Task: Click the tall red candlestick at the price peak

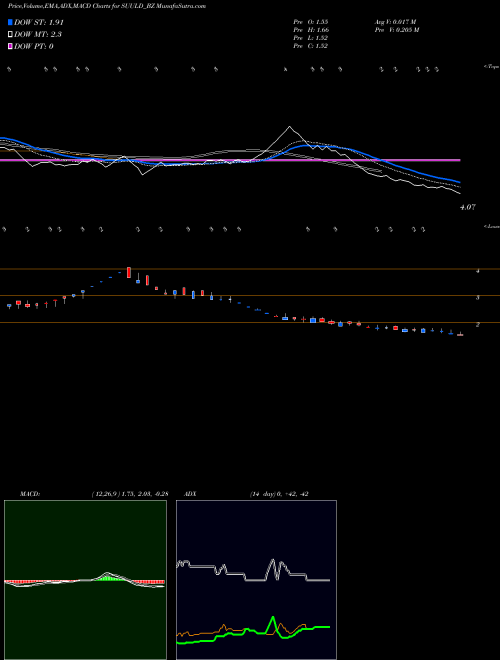Action: point(129,272)
